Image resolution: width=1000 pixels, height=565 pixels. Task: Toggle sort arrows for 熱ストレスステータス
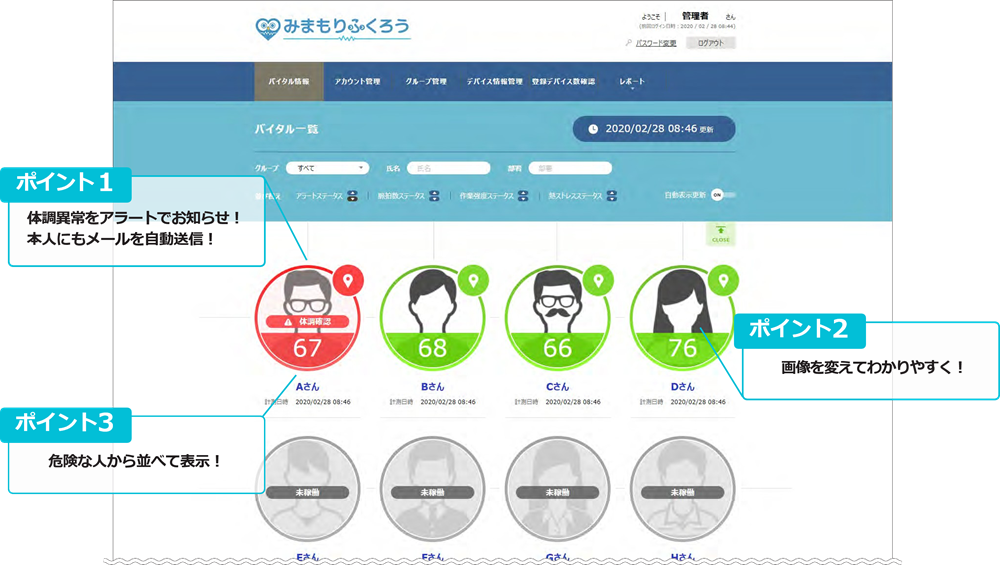612,196
